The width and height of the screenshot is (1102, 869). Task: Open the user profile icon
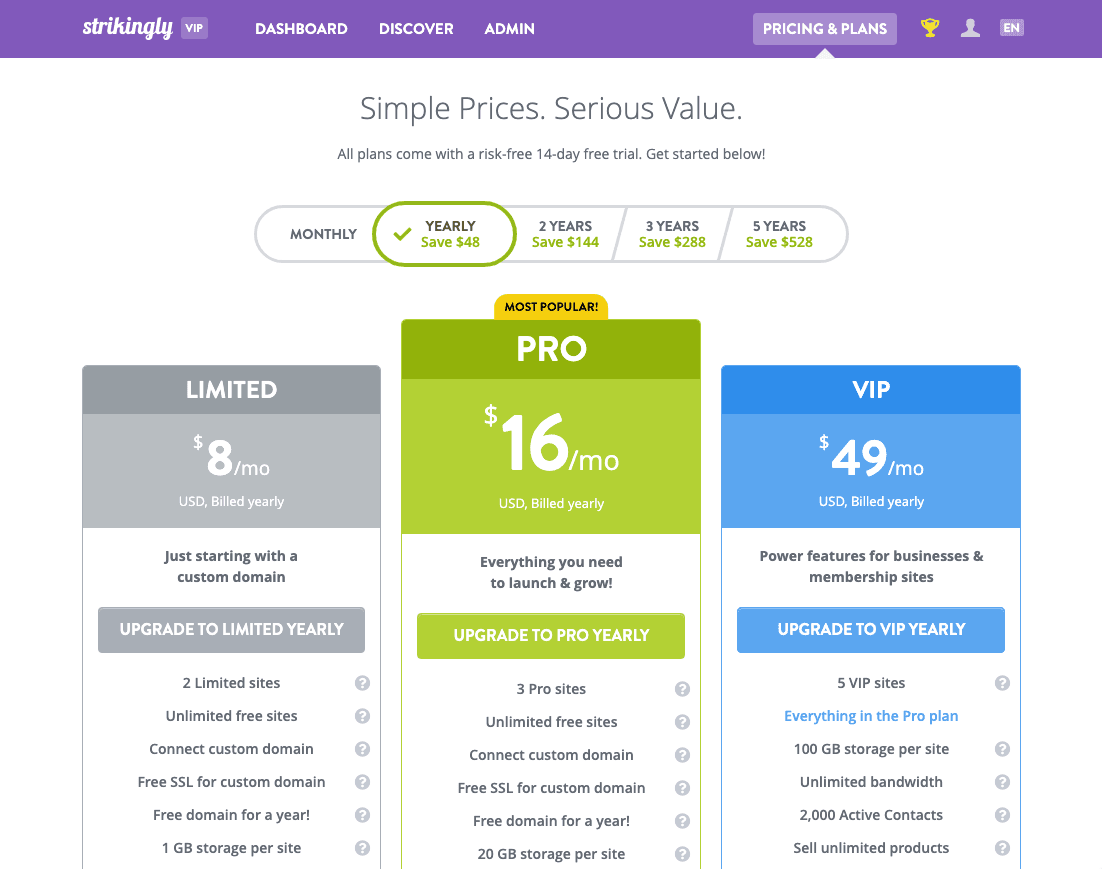point(970,28)
